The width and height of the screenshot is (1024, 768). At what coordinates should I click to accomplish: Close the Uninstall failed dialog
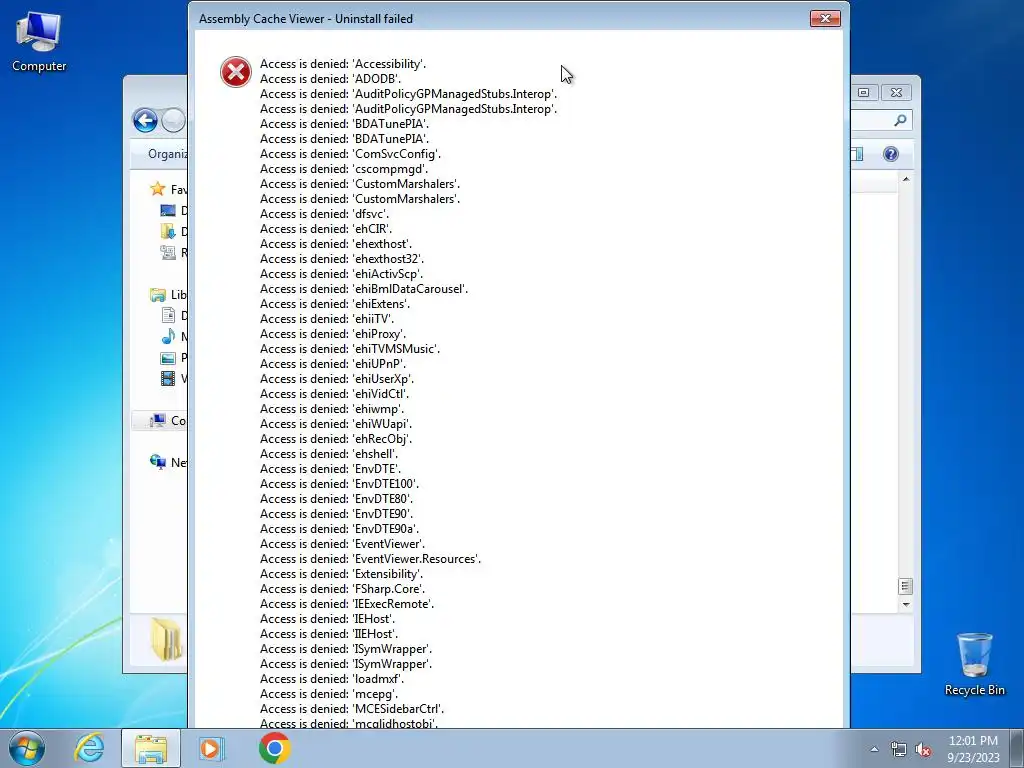coord(825,18)
